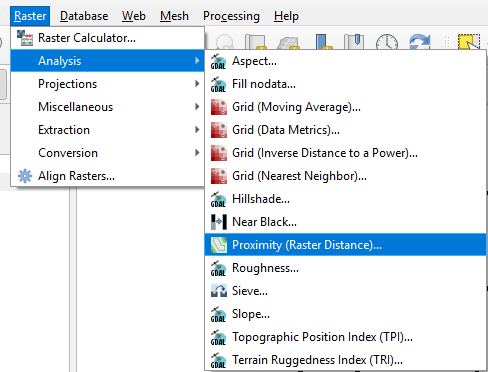Viewport: 488px width, 372px height.
Task: Expand the Extraction submenu arrow
Action: 197,130
